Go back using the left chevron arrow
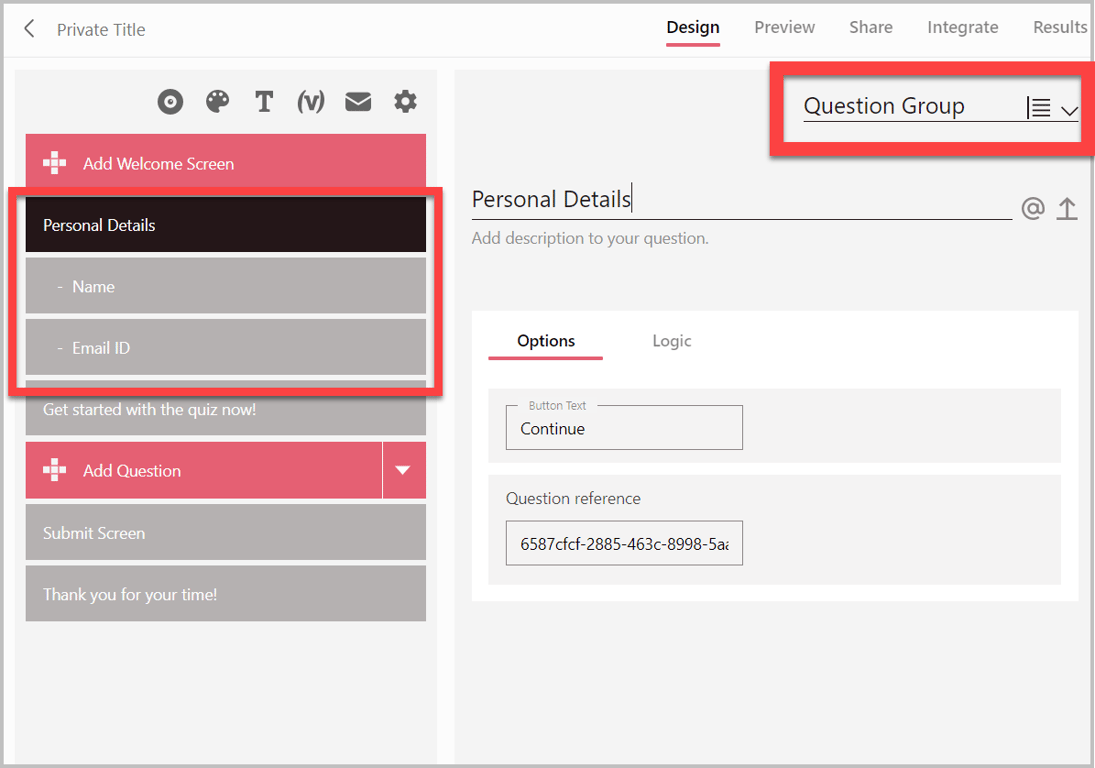Screen dimensions: 1095x768 click(x=29, y=29)
